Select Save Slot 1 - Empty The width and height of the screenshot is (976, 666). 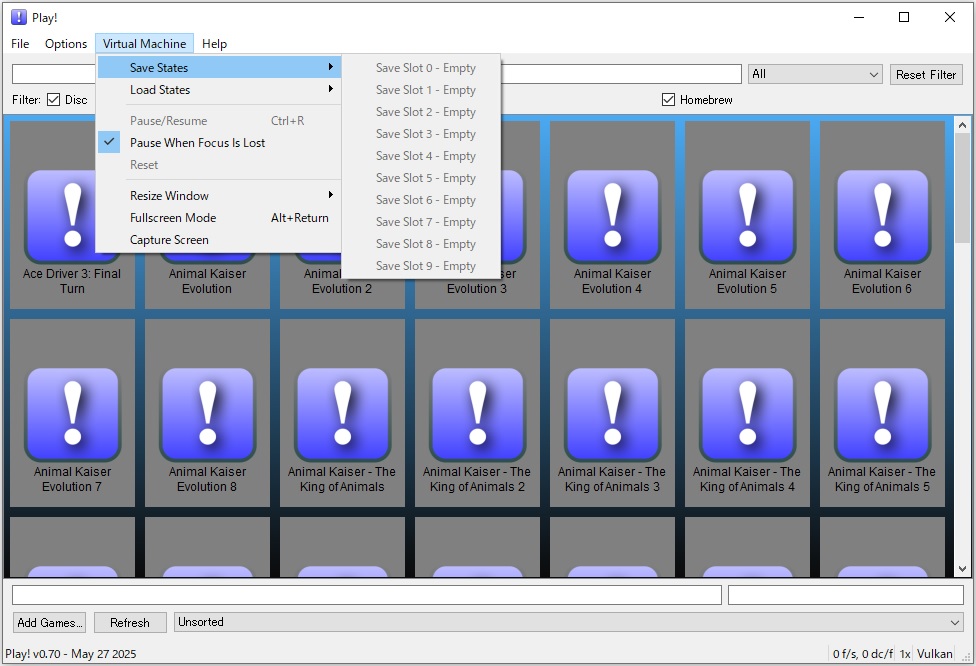pyautogui.click(x=421, y=90)
